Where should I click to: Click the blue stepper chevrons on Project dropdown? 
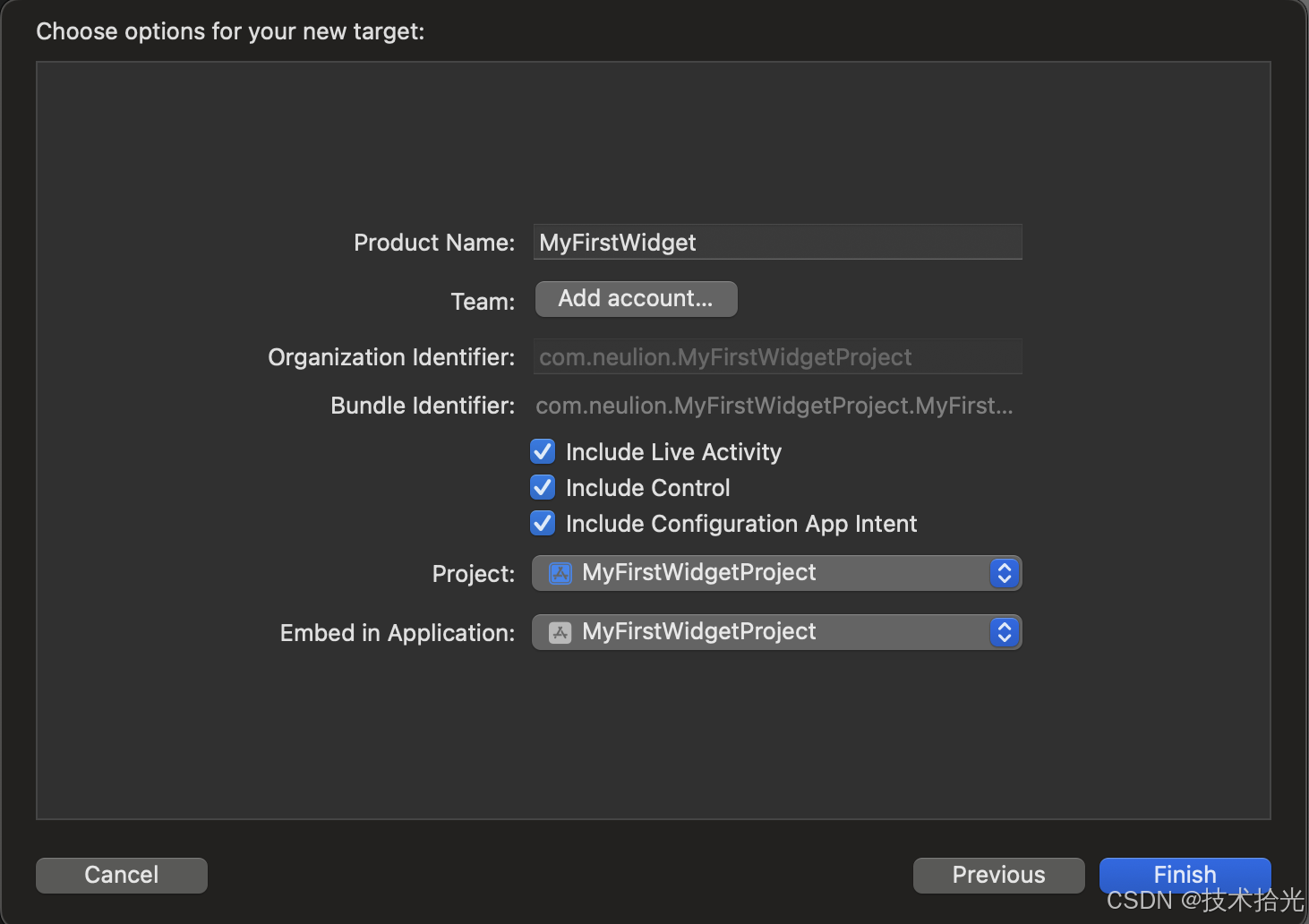1004,573
